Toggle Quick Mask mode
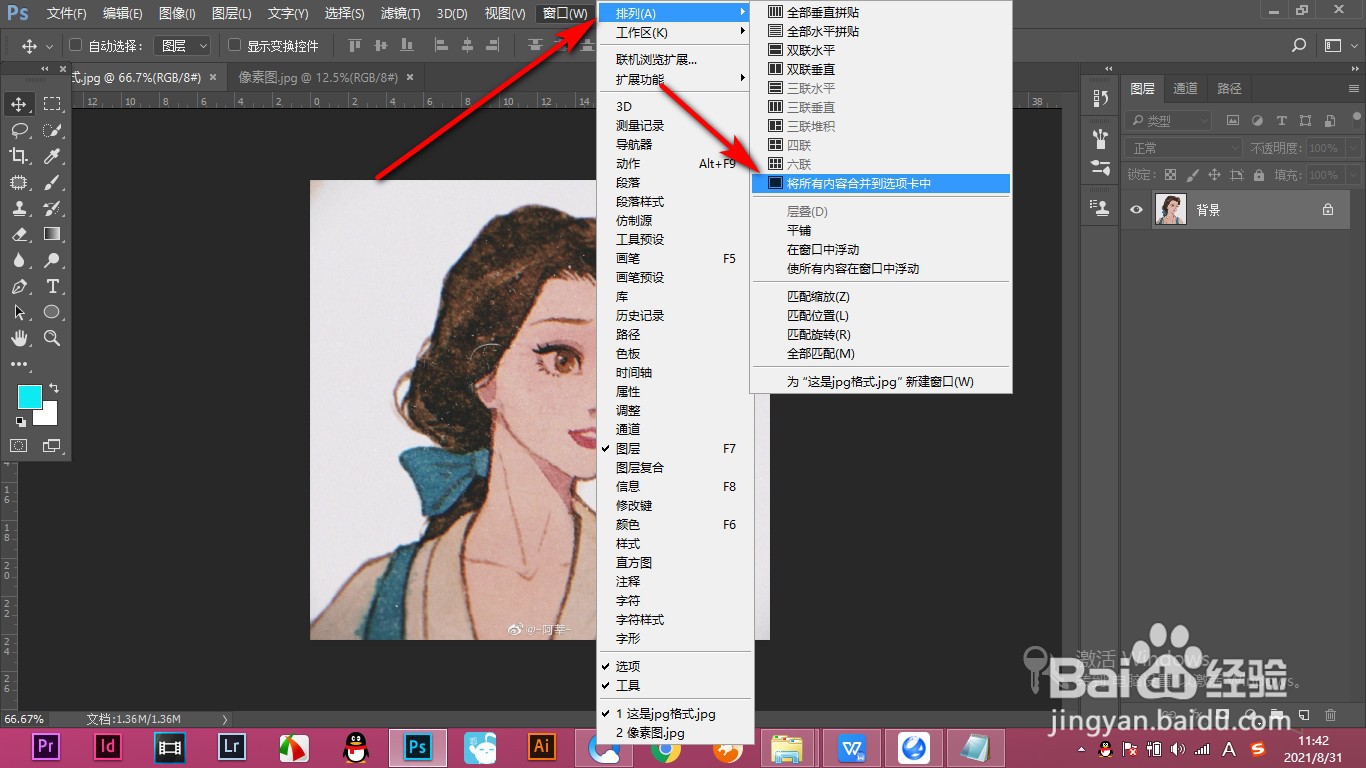This screenshot has width=1366, height=768. pyautogui.click(x=19, y=445)
